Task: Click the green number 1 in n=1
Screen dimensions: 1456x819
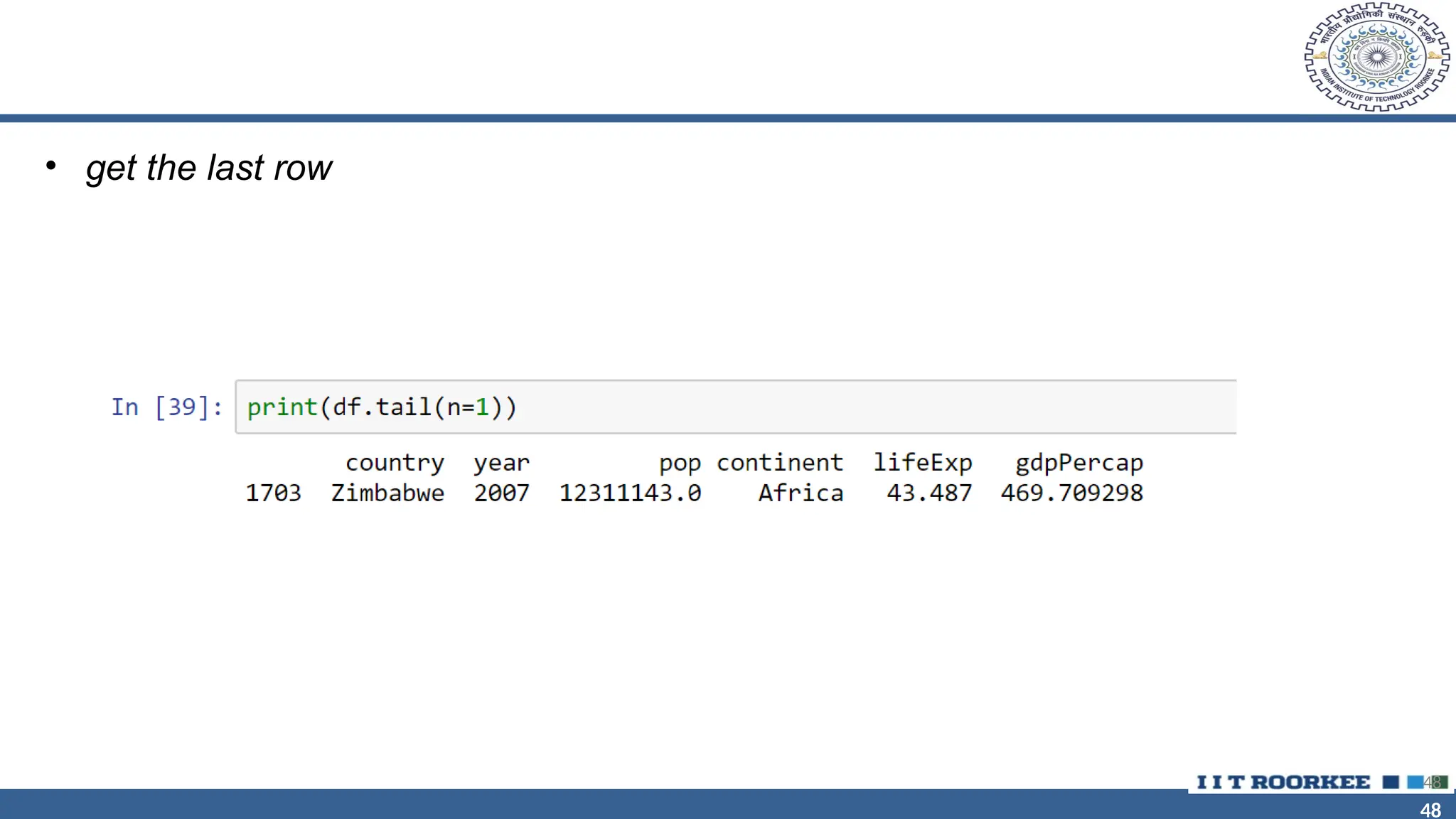Action: (x=482, y=407)
